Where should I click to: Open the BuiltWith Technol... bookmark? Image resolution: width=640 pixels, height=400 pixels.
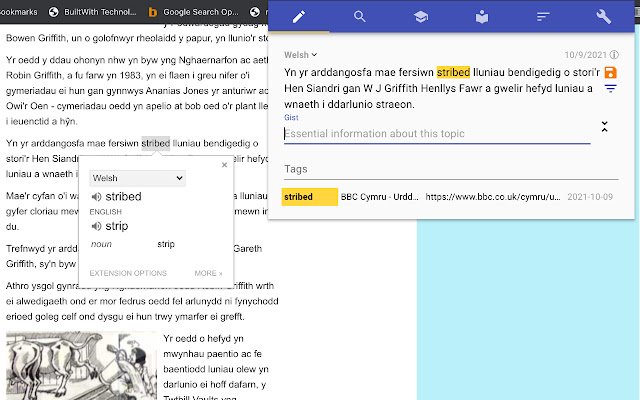click(93, 12)
